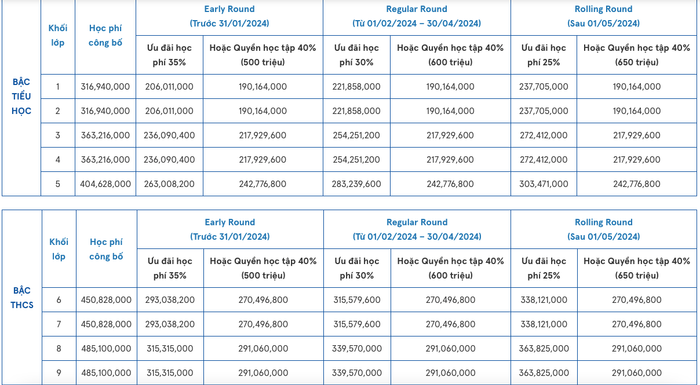The width and height of the screenshot is (700, 385).
Task: Select the BẬC TIỂU HỌC label cell
Action: 21,96
